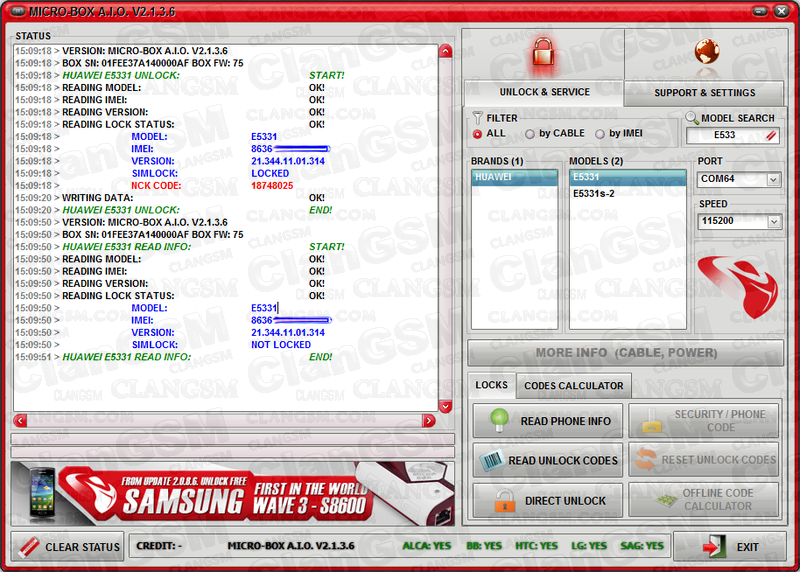
Task: Click chip icon on Offline Calculator
Action: pyautogui.click(x=666, y=500)
